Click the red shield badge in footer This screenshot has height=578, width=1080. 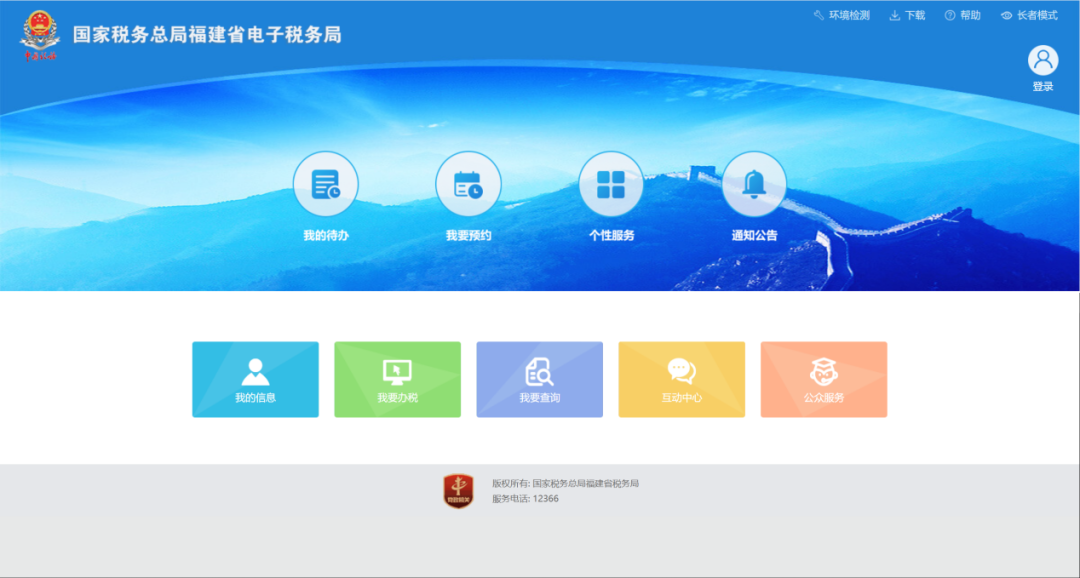(458, 491)
